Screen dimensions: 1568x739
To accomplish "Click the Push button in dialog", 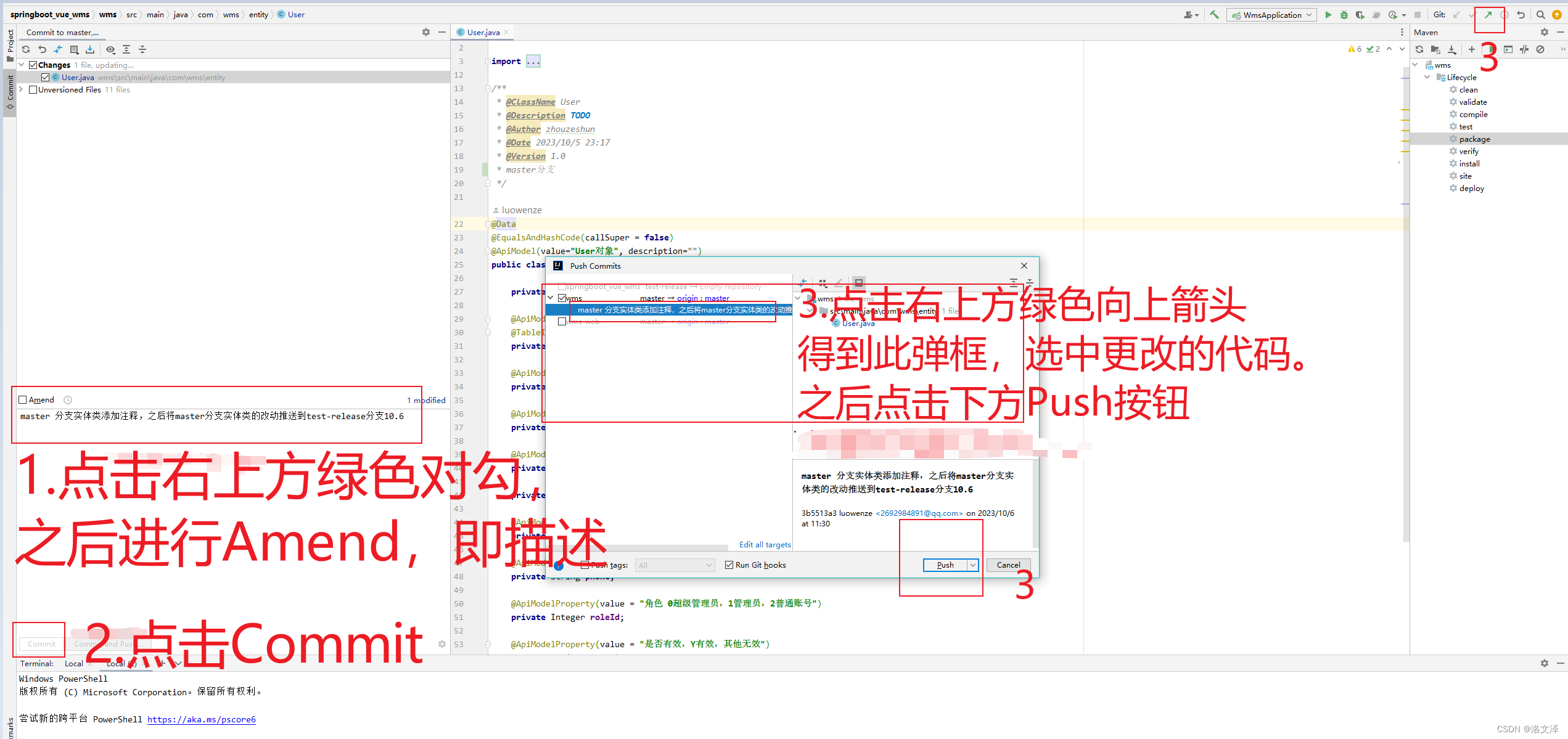I will (x=945, y=565).
